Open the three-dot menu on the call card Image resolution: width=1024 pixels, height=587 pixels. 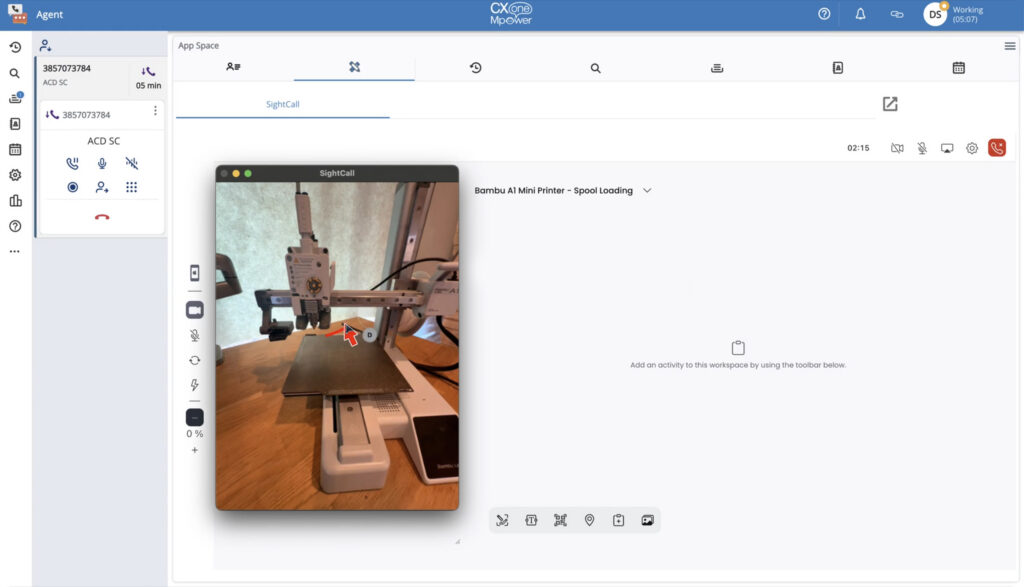coord(155,111)
